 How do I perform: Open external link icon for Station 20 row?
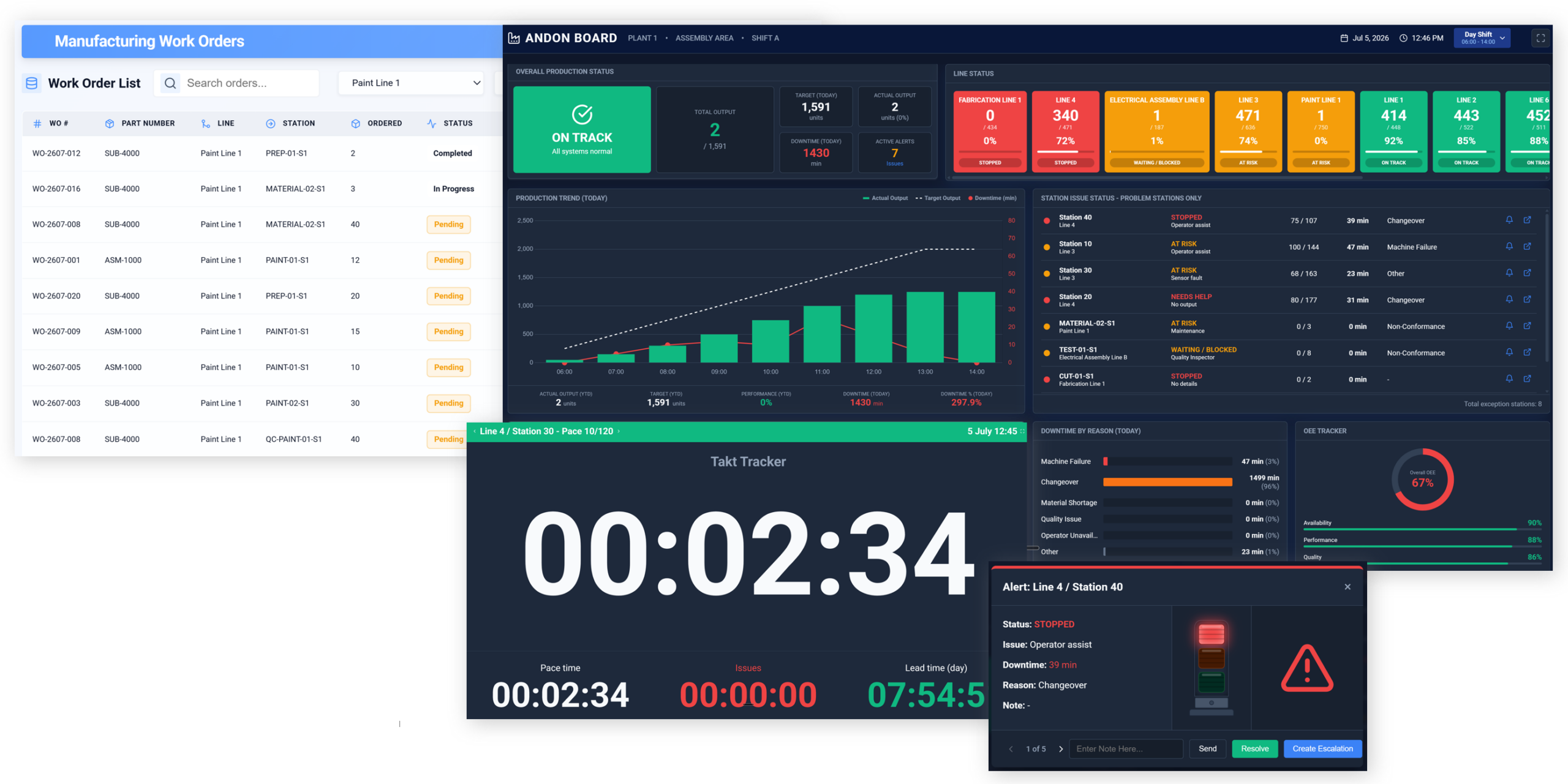1528,299
